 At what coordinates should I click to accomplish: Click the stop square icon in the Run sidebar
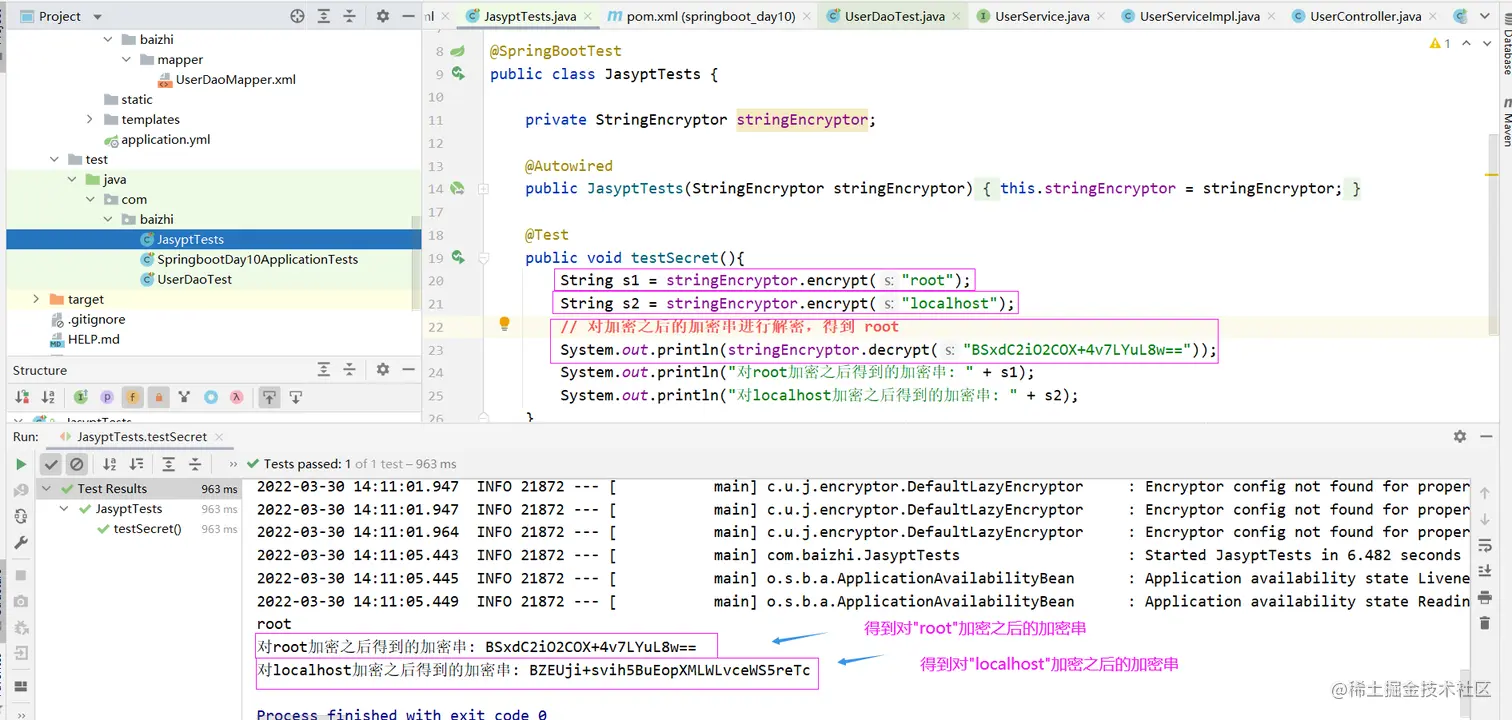point(21,575)
